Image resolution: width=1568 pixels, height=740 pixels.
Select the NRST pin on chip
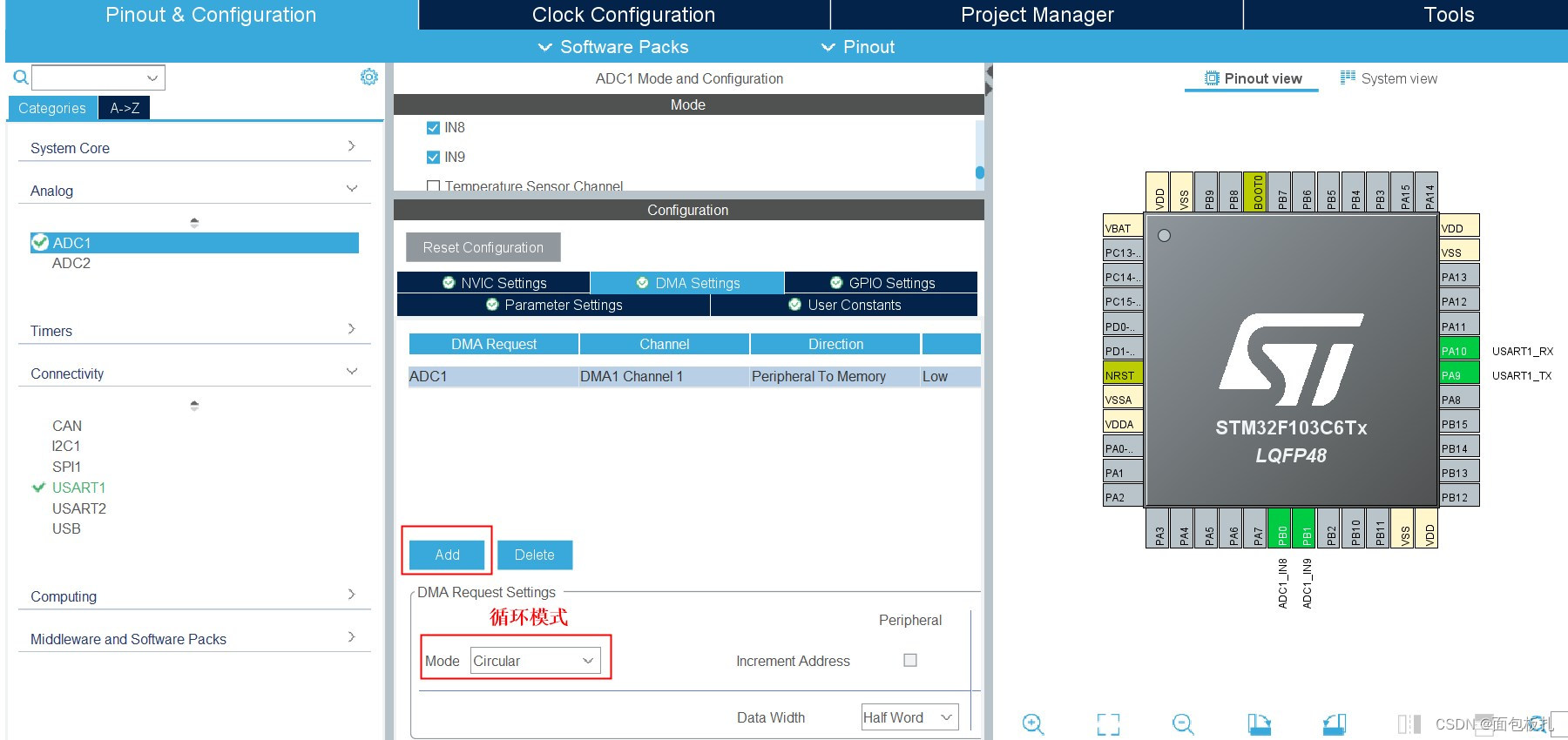click(x=1123, y=375)
